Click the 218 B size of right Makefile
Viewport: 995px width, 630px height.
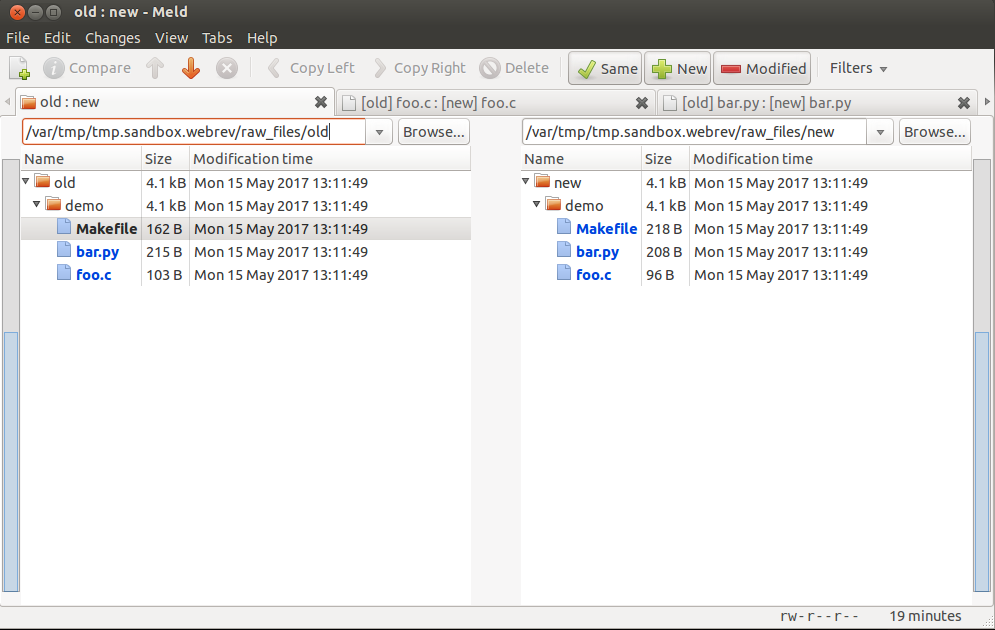point(664,229)
